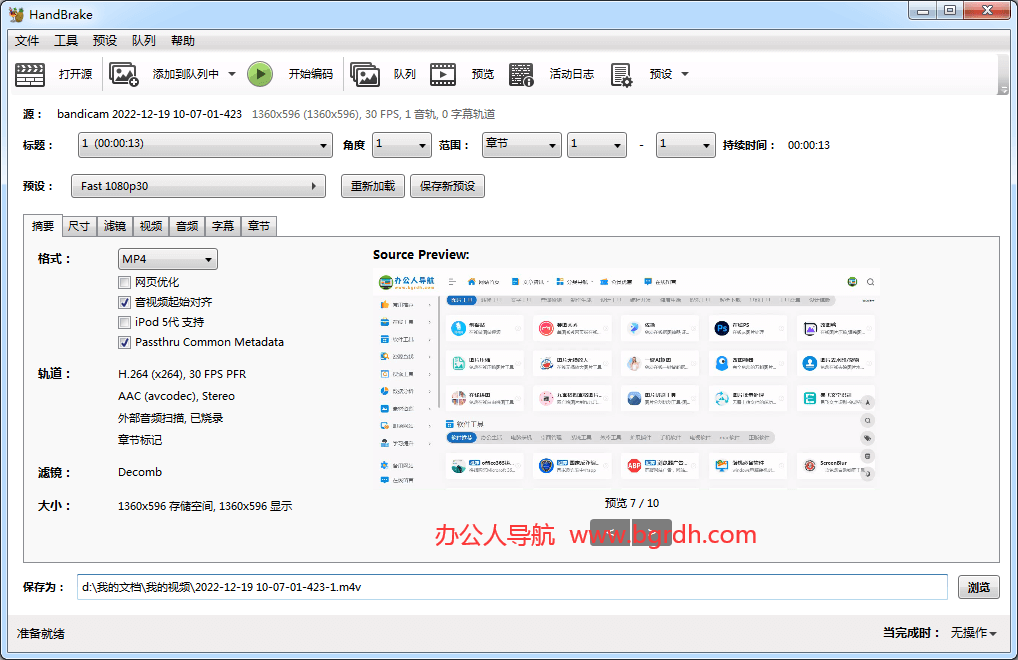Open the 工具 menu
This screenshot has width=1018, height=660.
click(x=66, y=41)
